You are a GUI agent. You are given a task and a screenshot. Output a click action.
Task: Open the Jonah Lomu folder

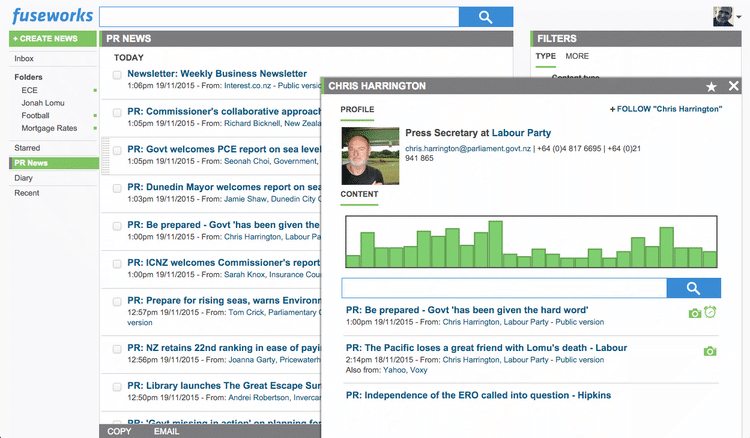tap(43, 103)
